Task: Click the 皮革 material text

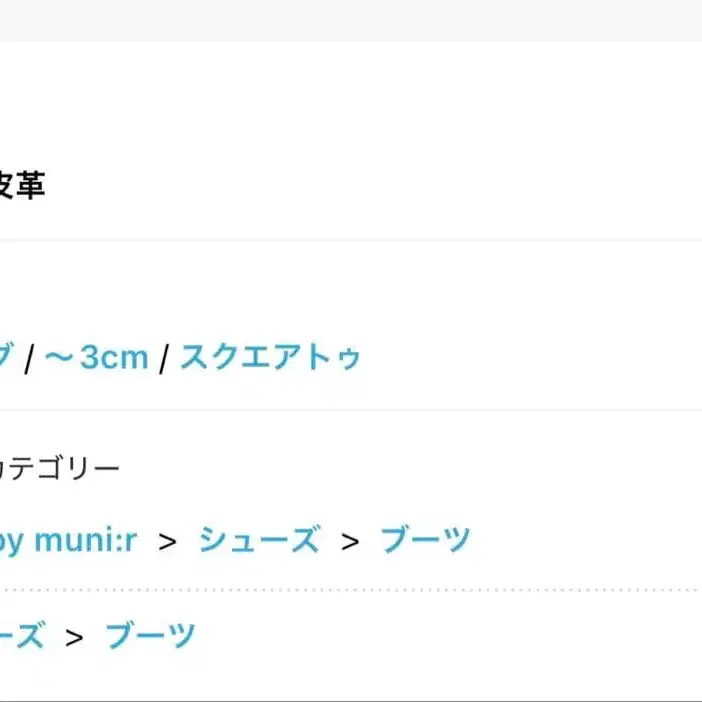Action: (22, 185)
